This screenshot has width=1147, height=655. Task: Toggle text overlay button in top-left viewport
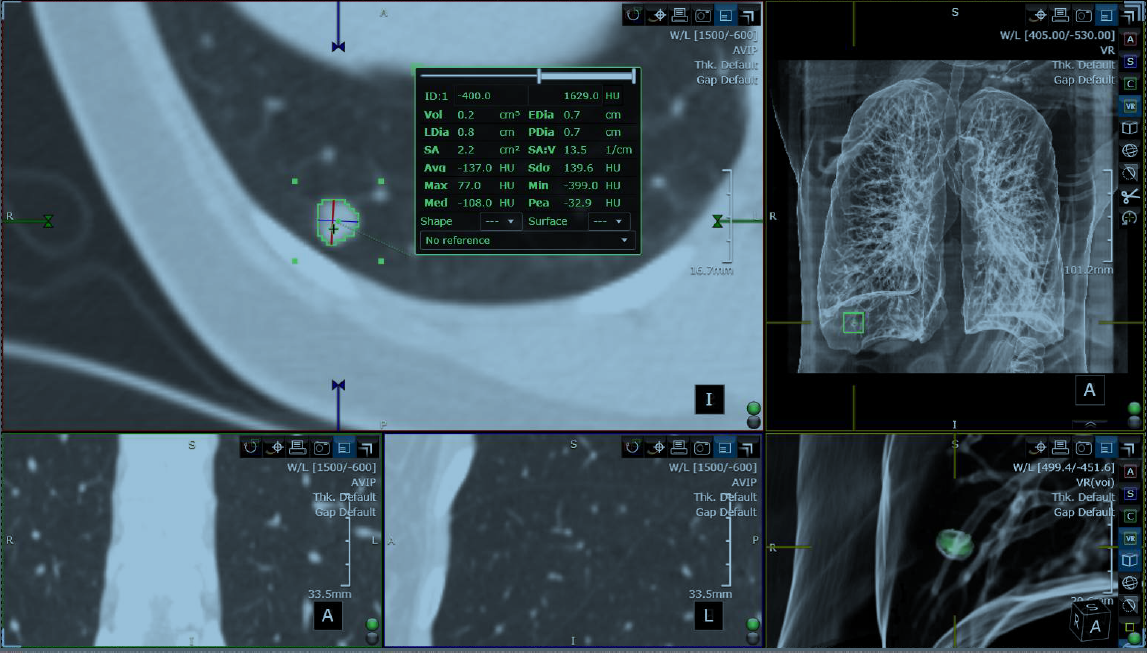[724, 15]
